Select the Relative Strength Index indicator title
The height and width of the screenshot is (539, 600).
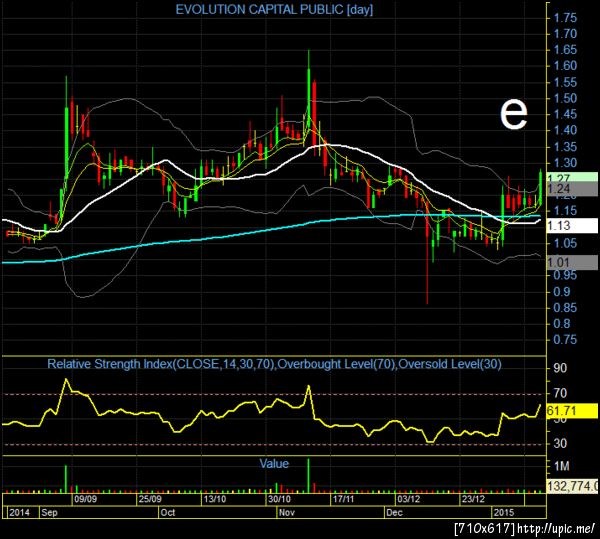tap(274, 364)
